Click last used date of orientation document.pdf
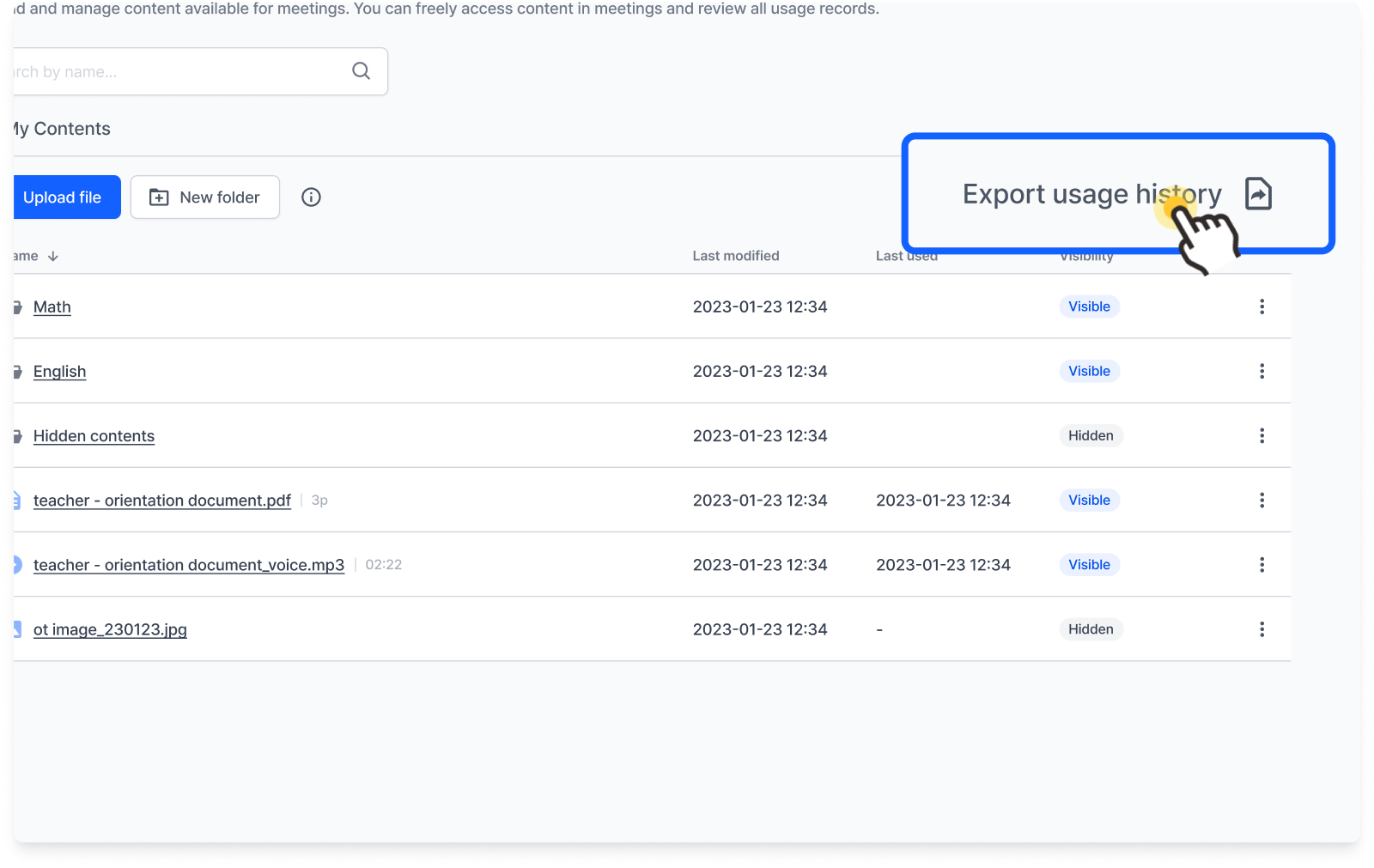This screenshot has width=1374, height=868. click(943, 500)
